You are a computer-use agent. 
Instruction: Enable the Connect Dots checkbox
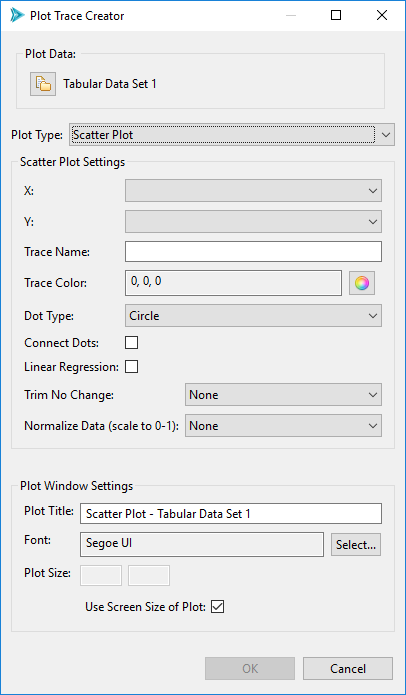coord(132,343)
